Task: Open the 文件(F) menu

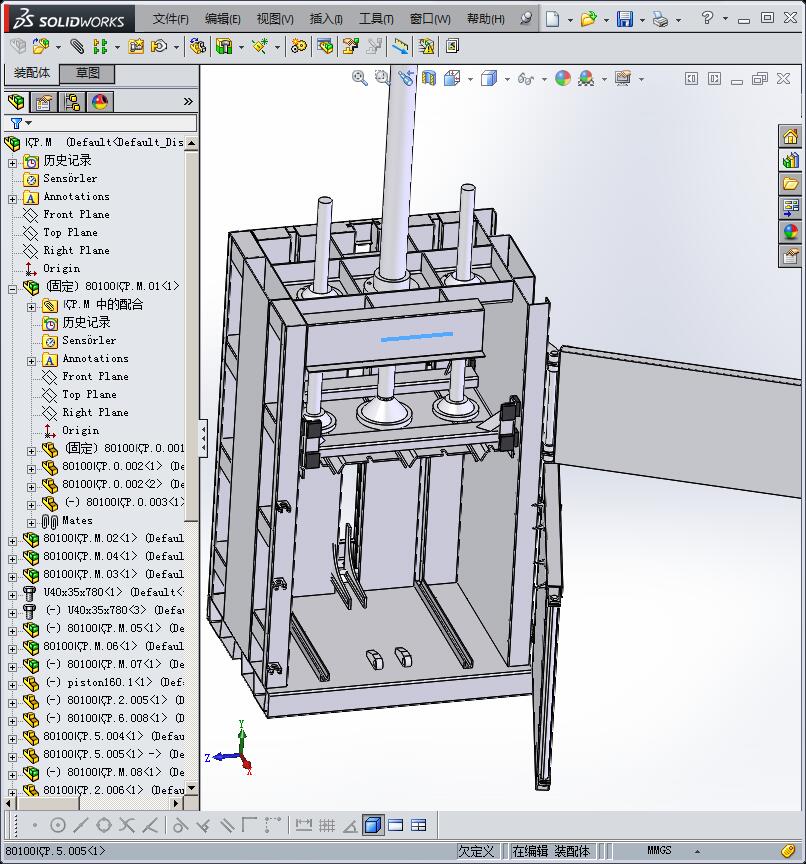Action: click(x=170, y=19)
